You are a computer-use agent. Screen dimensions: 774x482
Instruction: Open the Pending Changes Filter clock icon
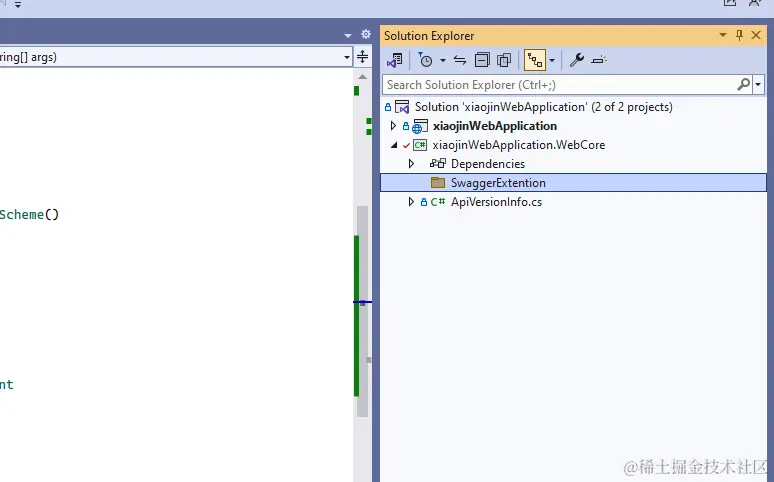point(425,60)
